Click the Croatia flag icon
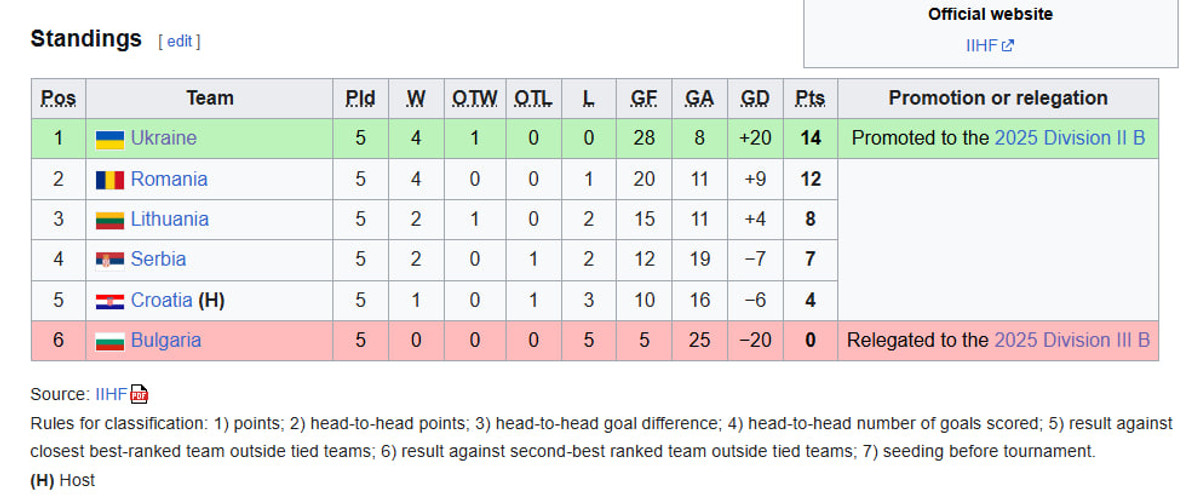Viewport: 1200px width, 499px height. tap(110, 301)
